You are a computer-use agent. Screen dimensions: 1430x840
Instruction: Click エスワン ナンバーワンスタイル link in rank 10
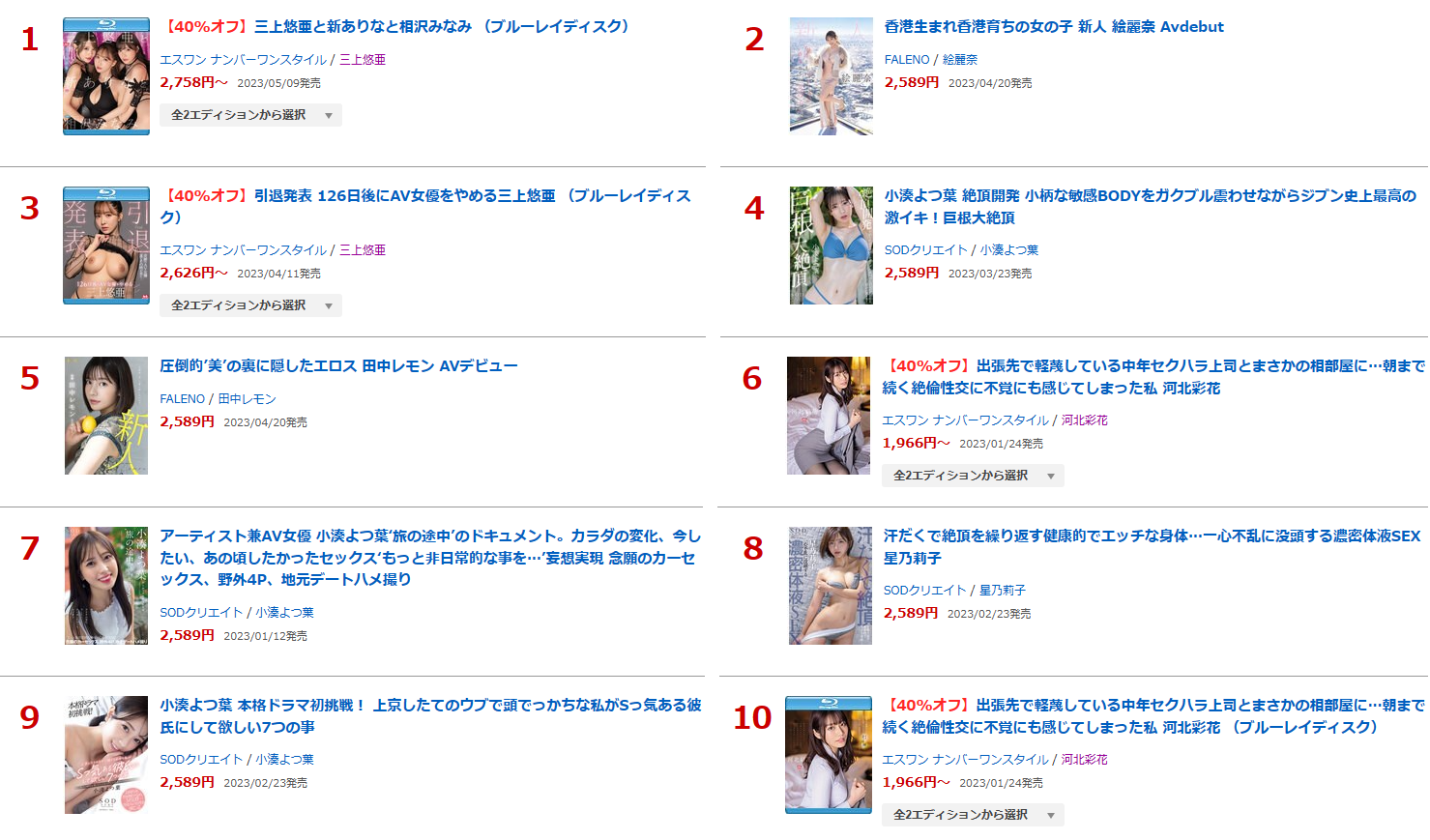pos(965,760)
